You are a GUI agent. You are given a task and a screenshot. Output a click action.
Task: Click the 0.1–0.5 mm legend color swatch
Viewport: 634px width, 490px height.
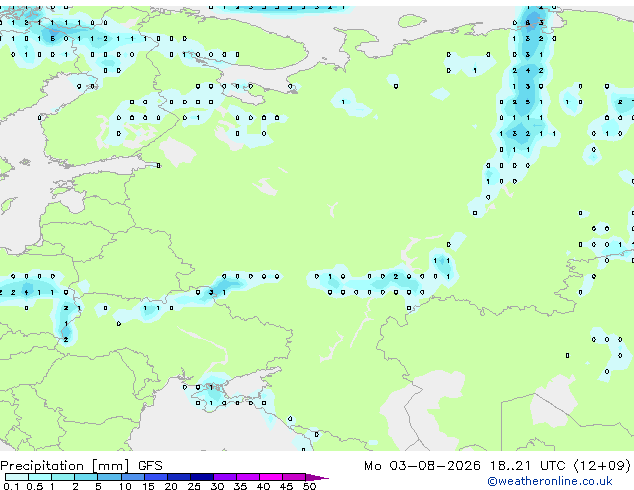tap(17, 477)
